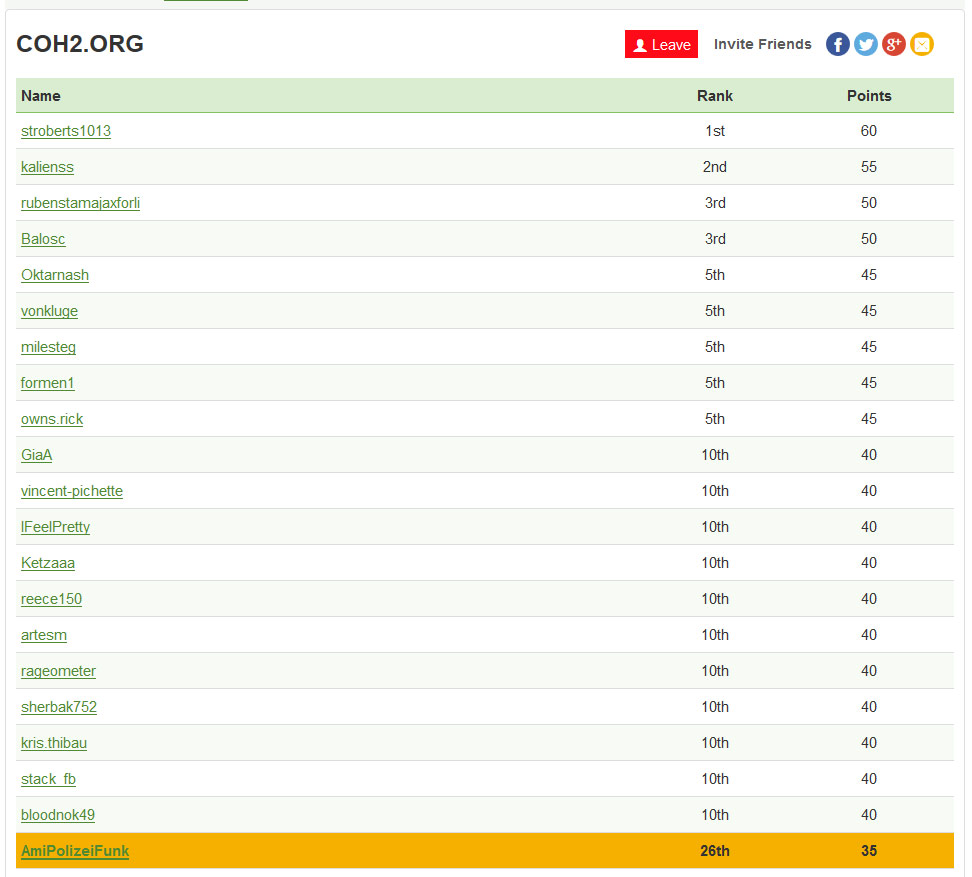Open Ketzaaa profile link
The width and height of the screenshot is (972, 877).
coord(48,562)
